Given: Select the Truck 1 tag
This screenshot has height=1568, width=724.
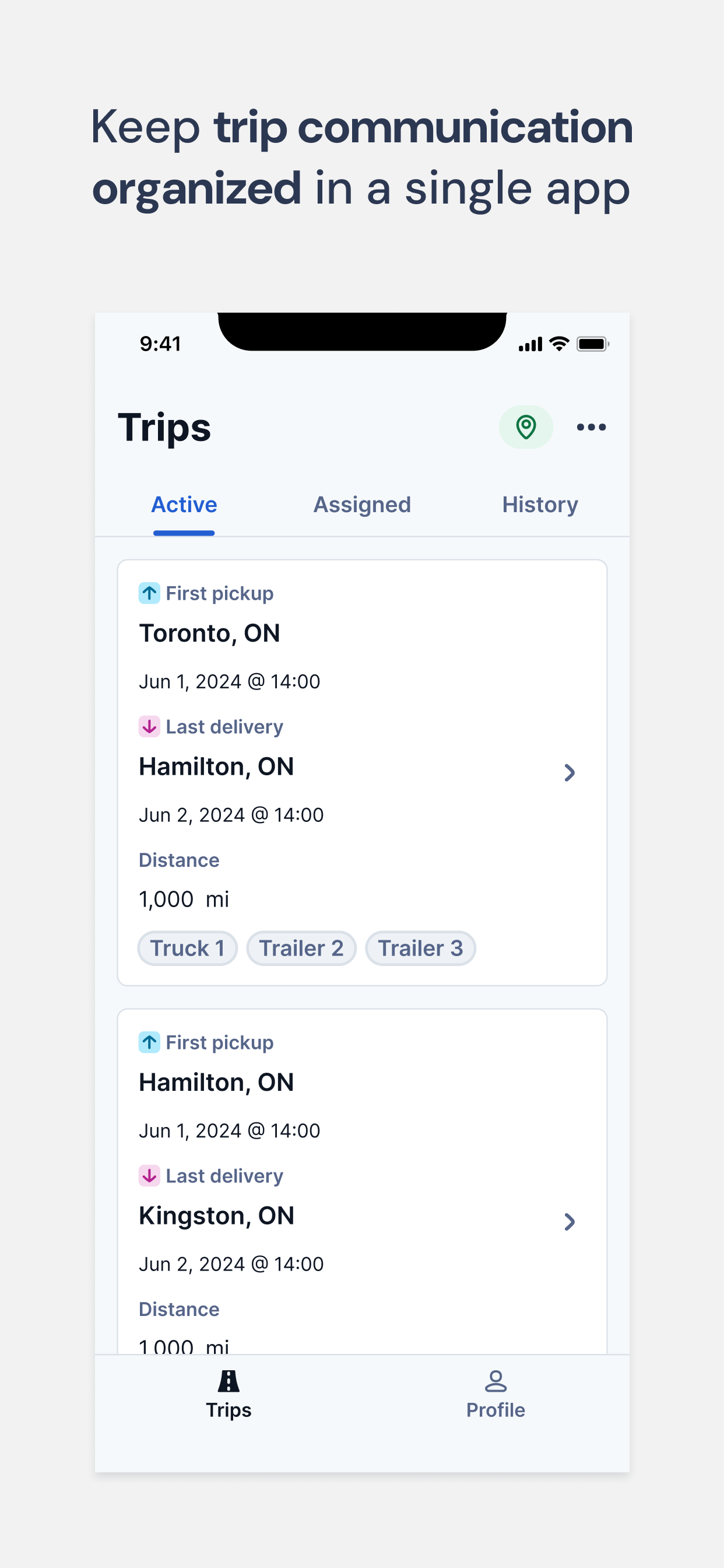Looking at the screenshot, I should click(187, 949).
